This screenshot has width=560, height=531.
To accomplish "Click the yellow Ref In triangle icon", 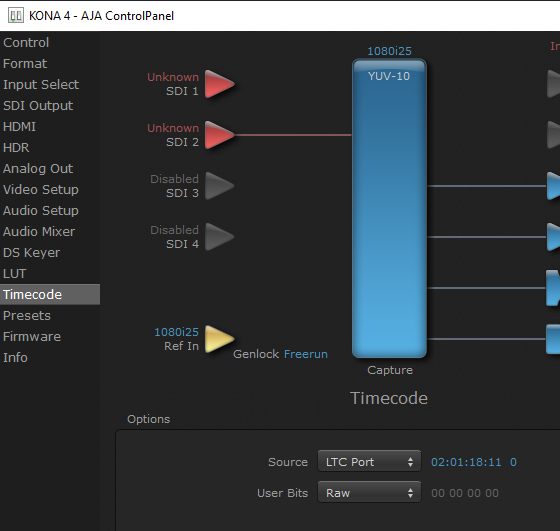I will pyautogui.click(x=219, y=339).
